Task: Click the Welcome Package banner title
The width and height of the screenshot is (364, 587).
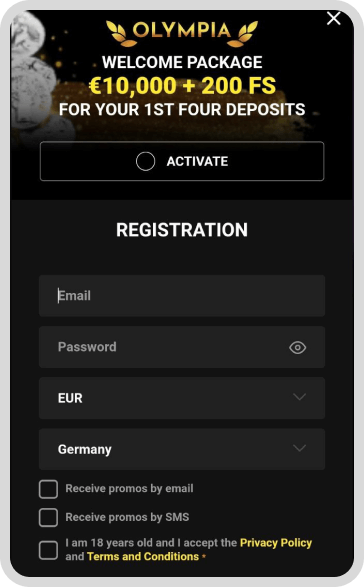Action: tap(182, 62)
